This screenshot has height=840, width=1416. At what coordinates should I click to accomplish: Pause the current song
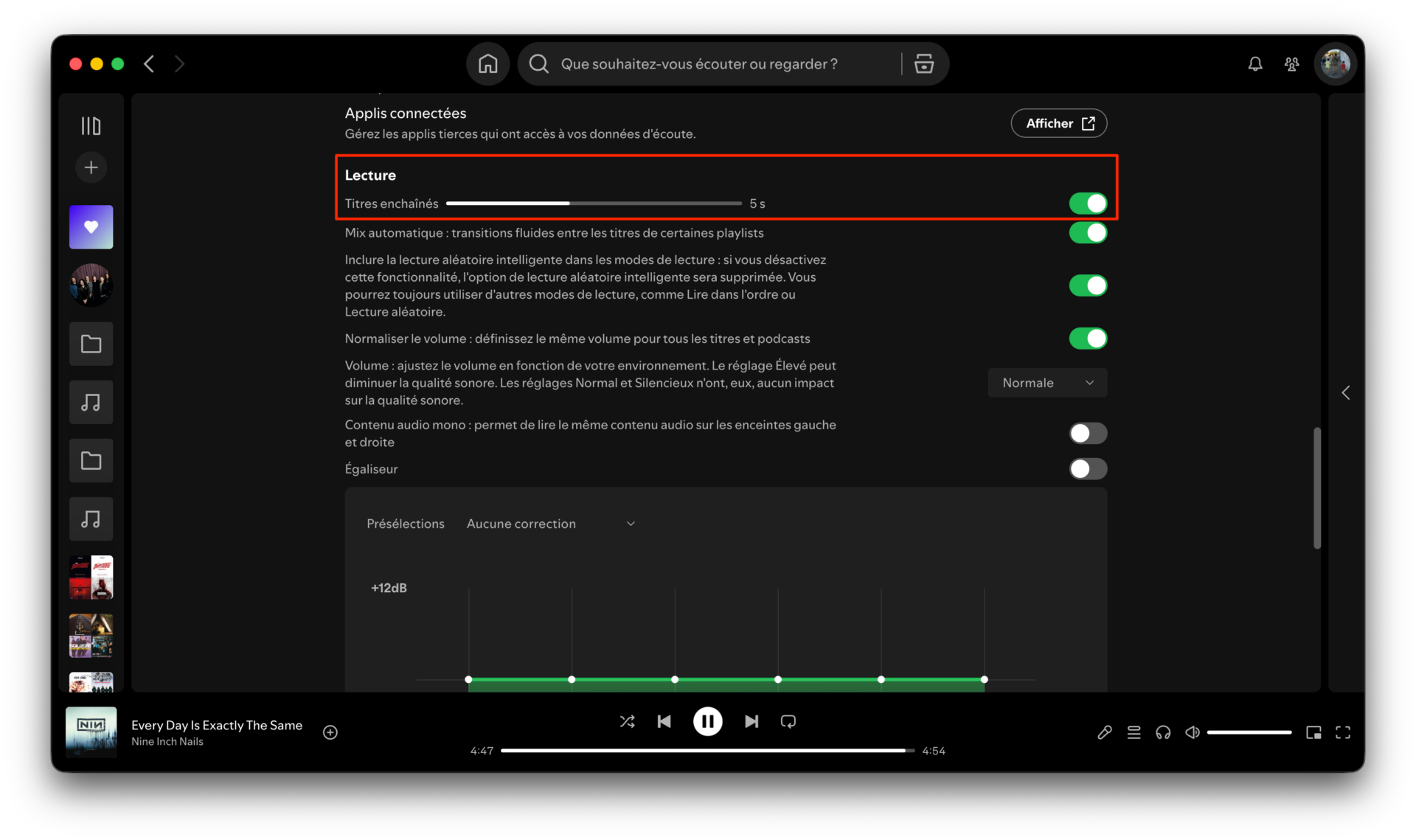pos(707,721)
